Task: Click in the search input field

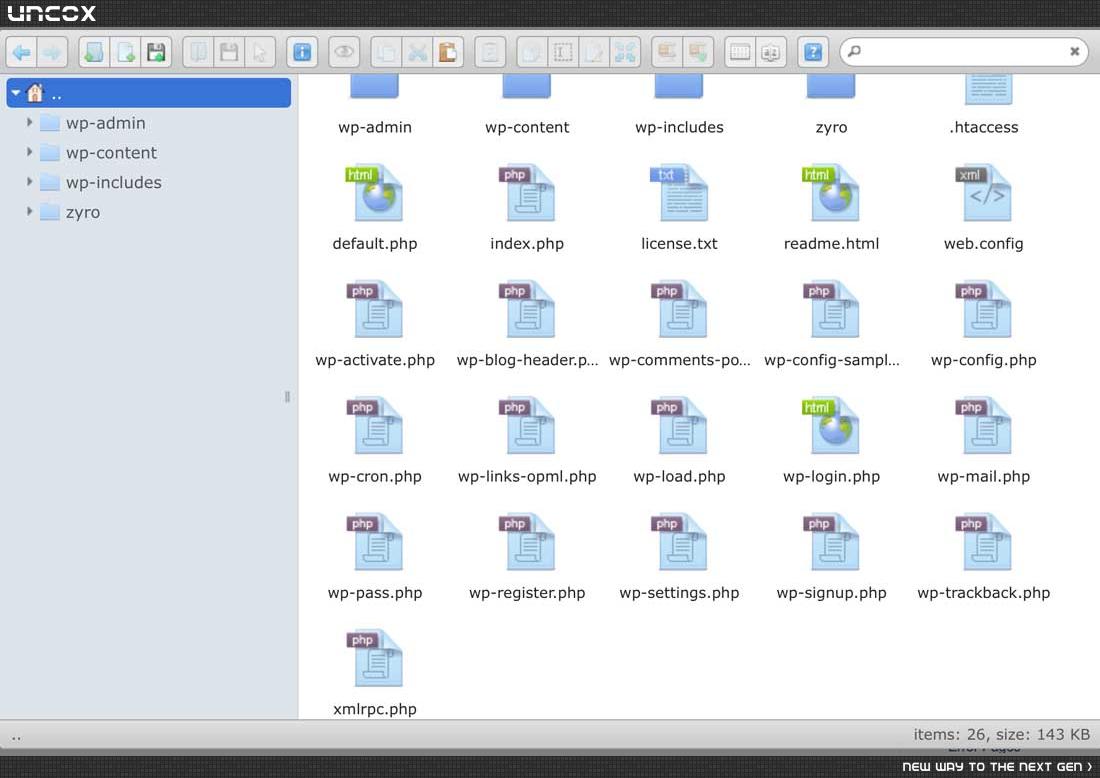Action: tap(962, 51)
